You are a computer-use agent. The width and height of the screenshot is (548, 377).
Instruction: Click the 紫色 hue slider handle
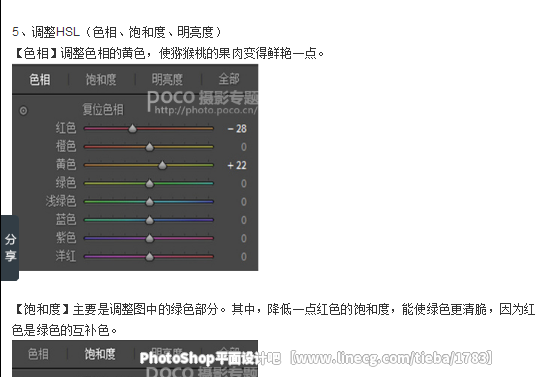point(149,238)
